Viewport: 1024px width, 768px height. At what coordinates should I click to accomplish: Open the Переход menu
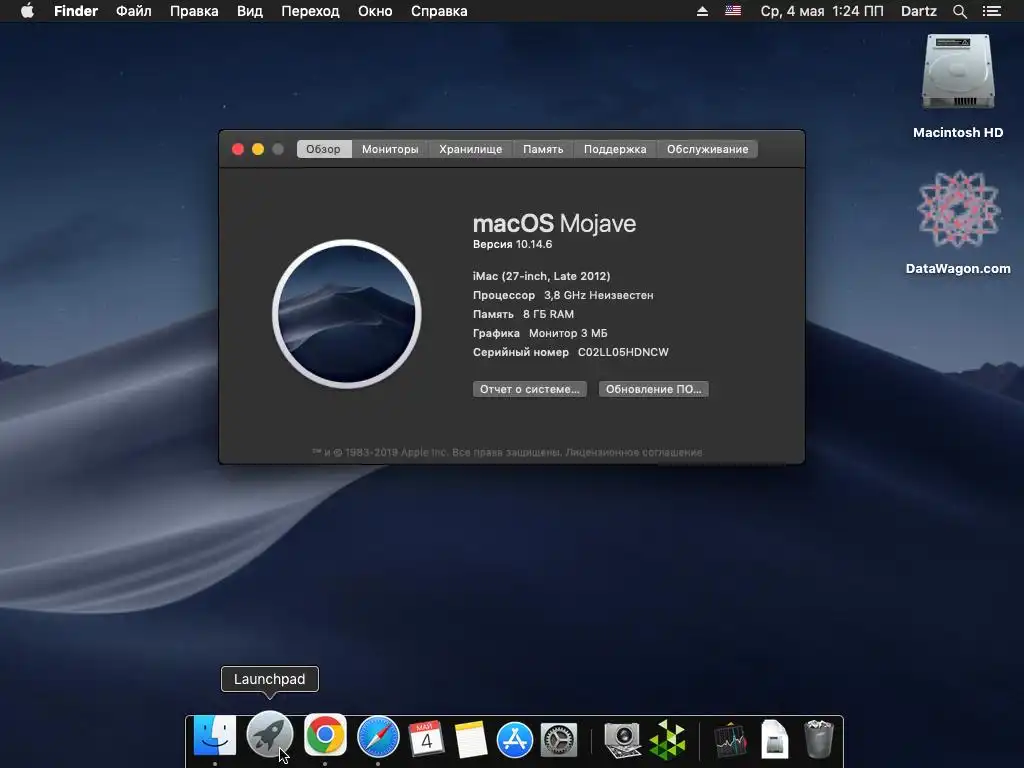tap(310, 11)
